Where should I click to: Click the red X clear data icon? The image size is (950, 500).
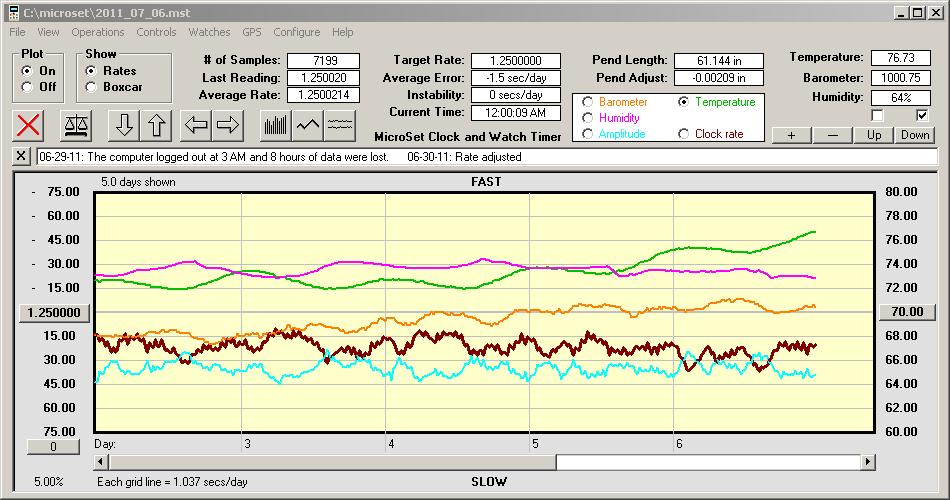28,125
